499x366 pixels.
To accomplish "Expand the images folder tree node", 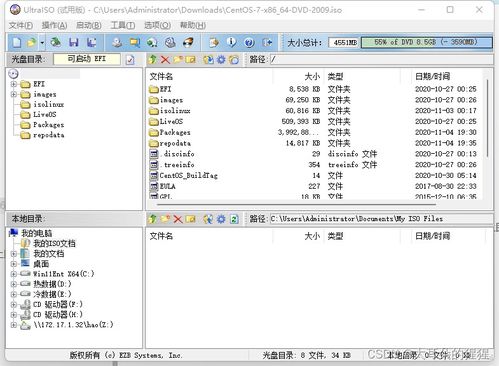I will pyautogui.click(x=14, y=94).
